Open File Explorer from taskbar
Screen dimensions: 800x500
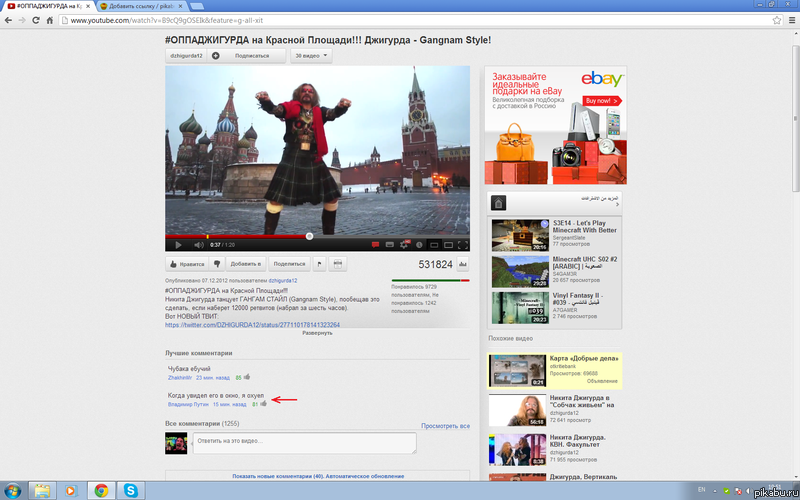click(x=42, y=491)
